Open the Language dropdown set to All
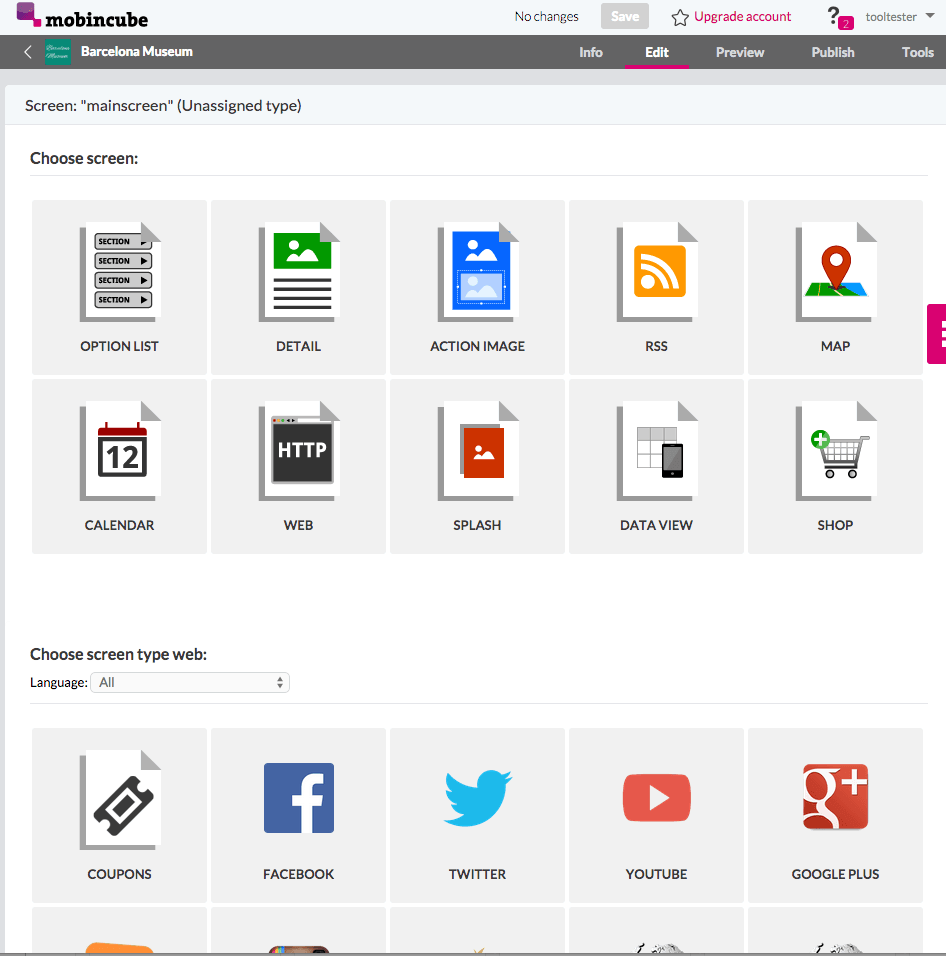 click(x=190, y=682)
